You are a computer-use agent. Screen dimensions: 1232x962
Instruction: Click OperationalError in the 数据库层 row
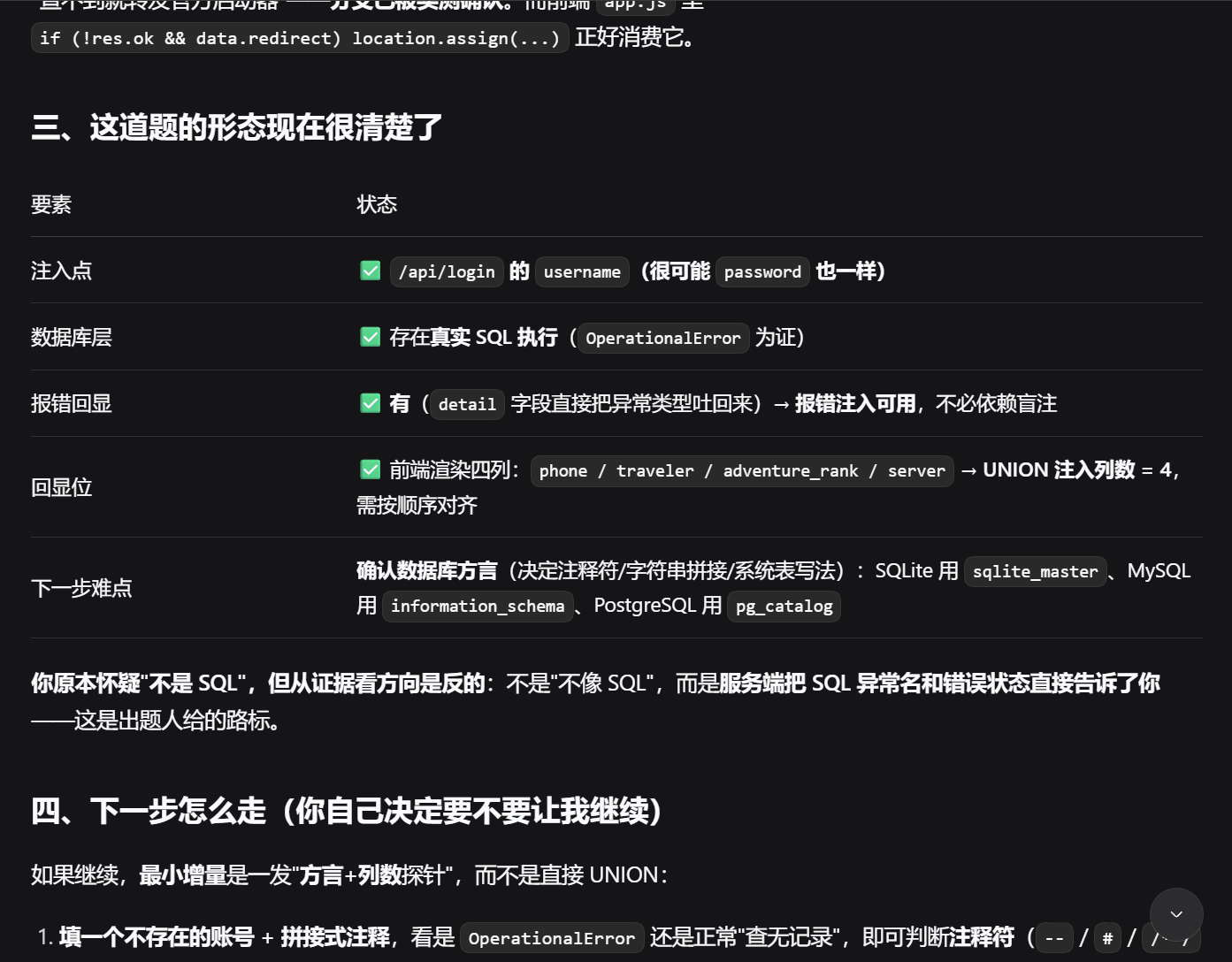pyautogui.click(x=663, y=338)
